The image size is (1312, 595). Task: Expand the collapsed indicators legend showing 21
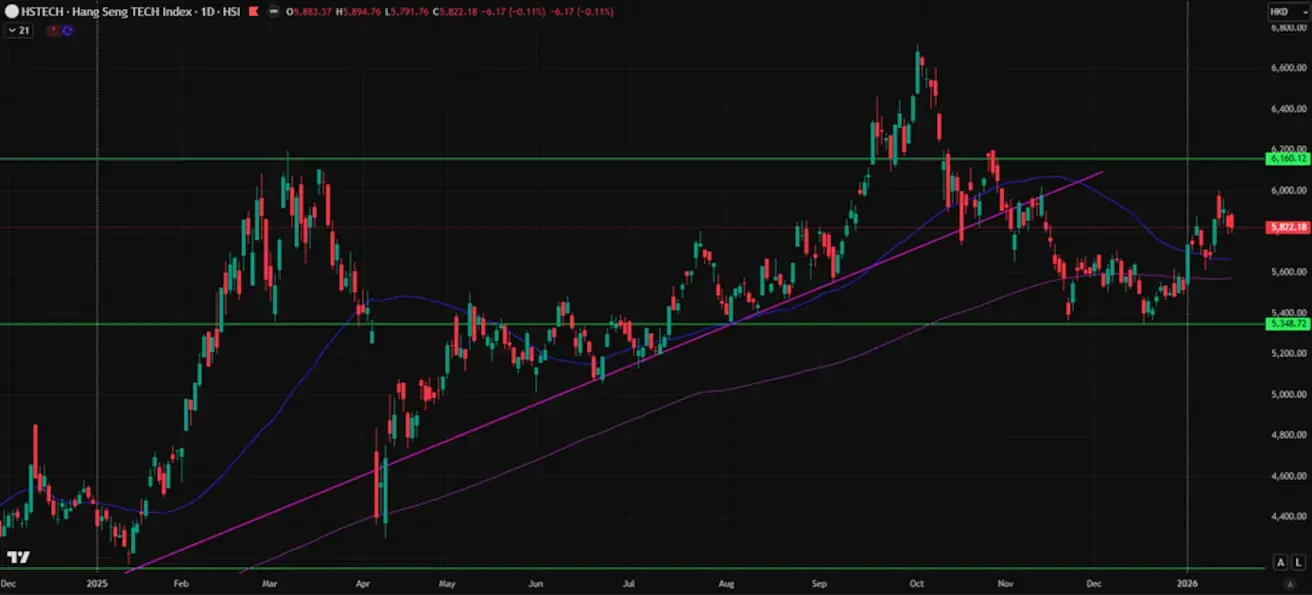coord(18,30)
